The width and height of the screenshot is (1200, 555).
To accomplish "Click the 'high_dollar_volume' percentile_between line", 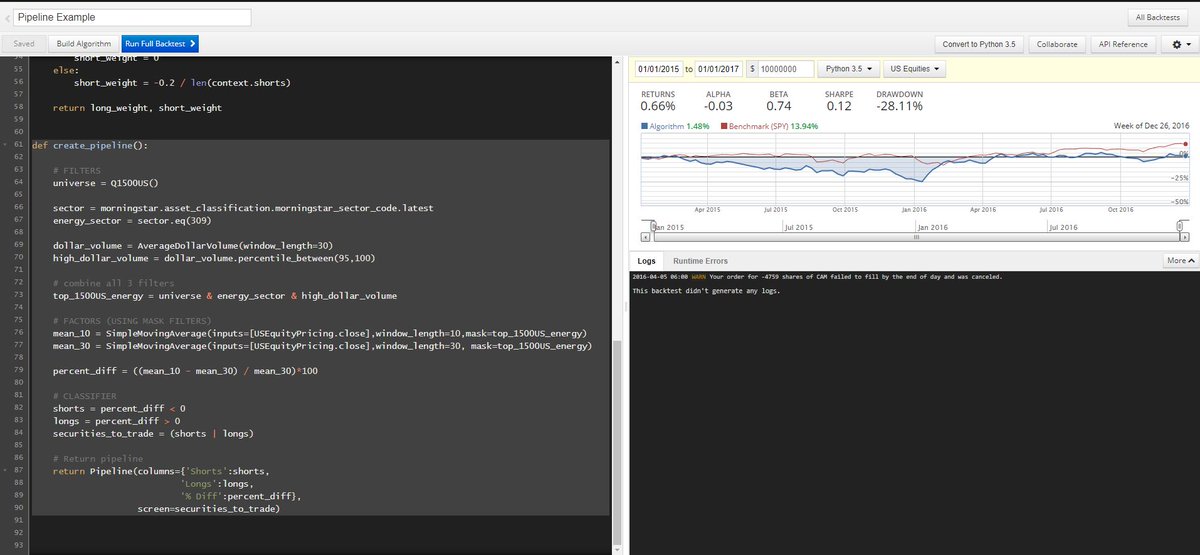I will (x=212, y=256).
